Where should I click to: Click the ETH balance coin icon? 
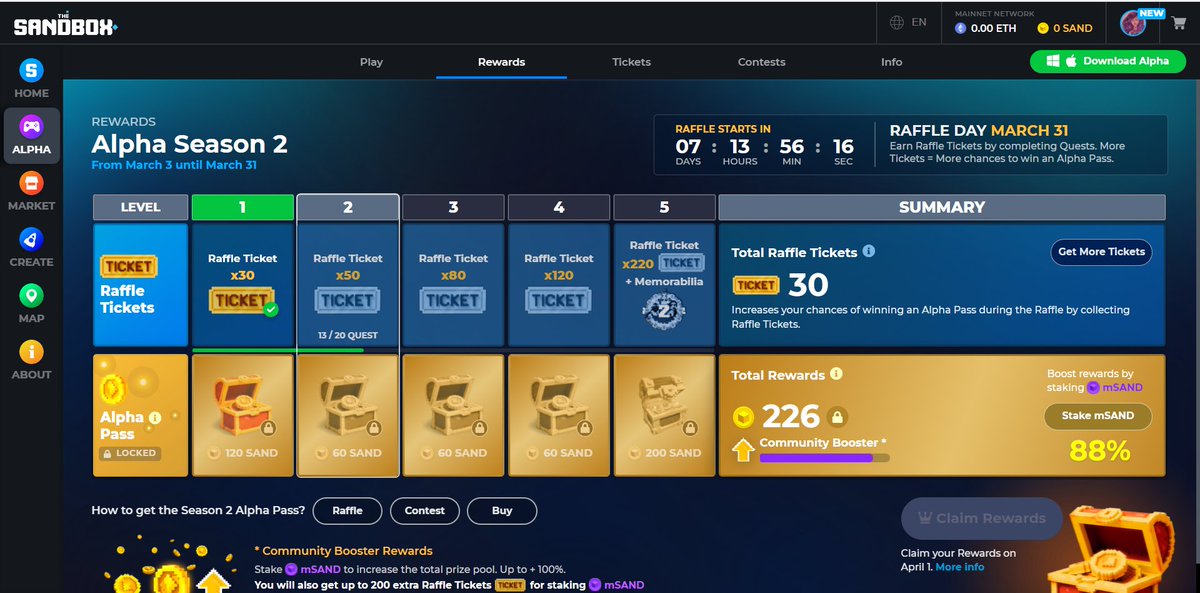[961, 29]
